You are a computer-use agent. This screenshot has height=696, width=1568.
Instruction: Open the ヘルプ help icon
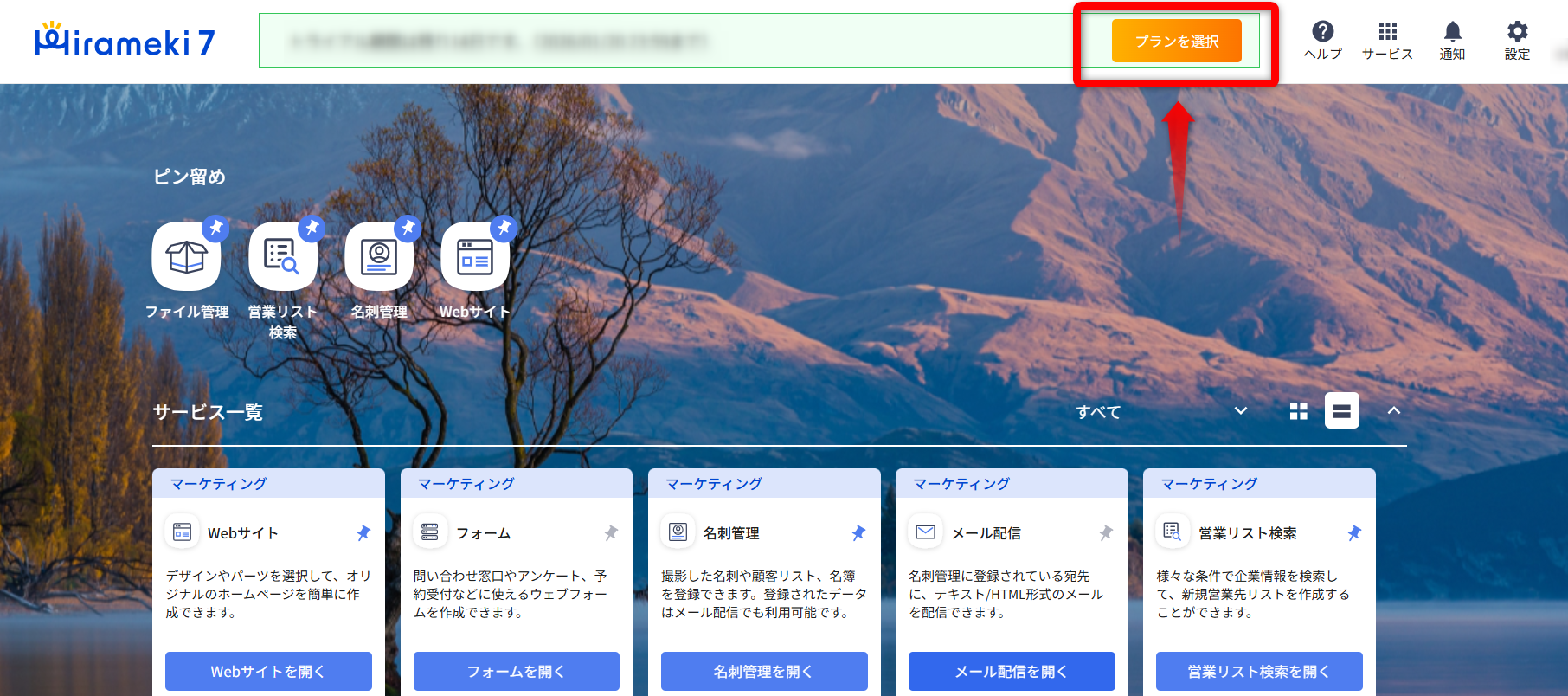click(1322, 41)
